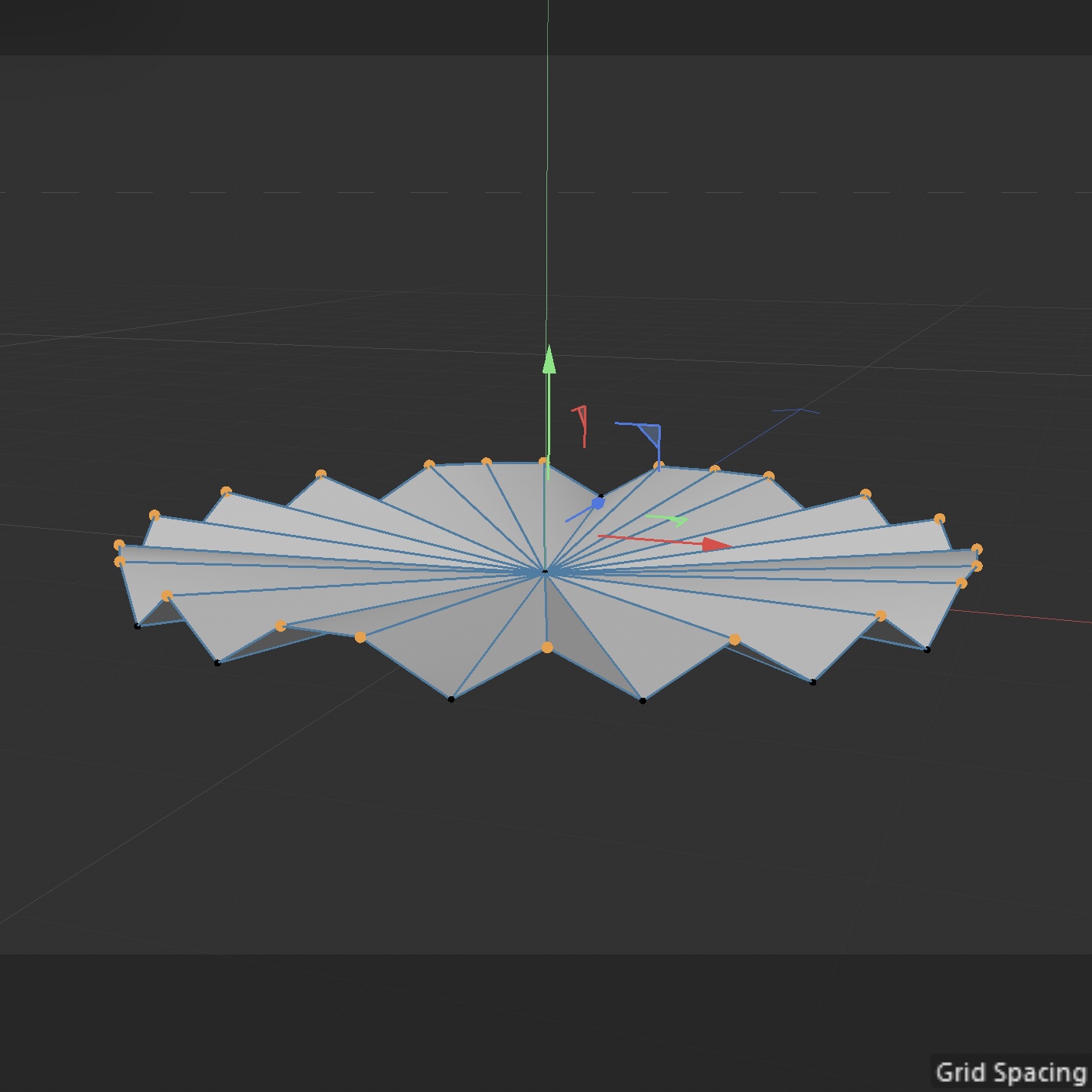Select the bottom black vertex left of center

451,699
